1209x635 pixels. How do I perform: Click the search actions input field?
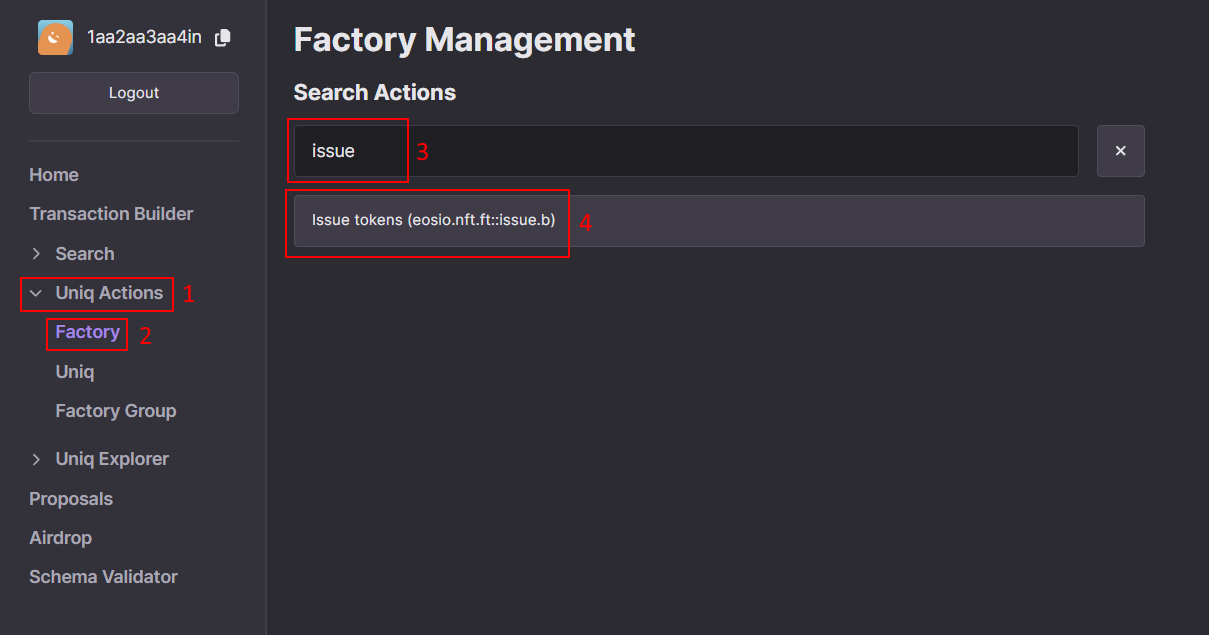click(686, 151)
